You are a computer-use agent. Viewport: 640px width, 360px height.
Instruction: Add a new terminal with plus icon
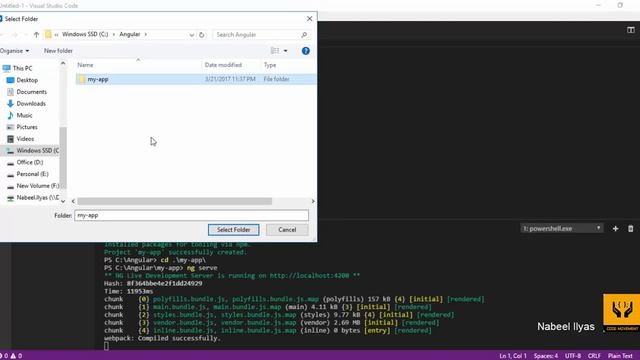[x=616, y=229]
